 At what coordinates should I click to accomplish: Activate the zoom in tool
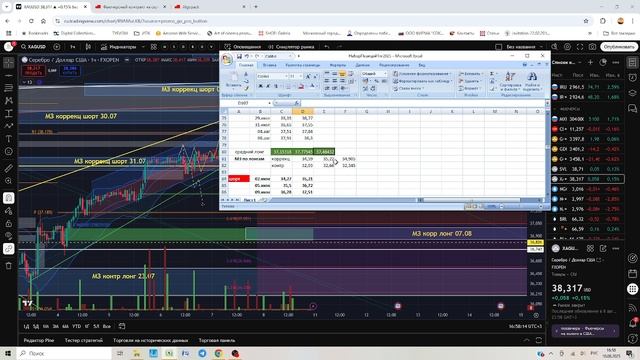click(x=9, y=181)
